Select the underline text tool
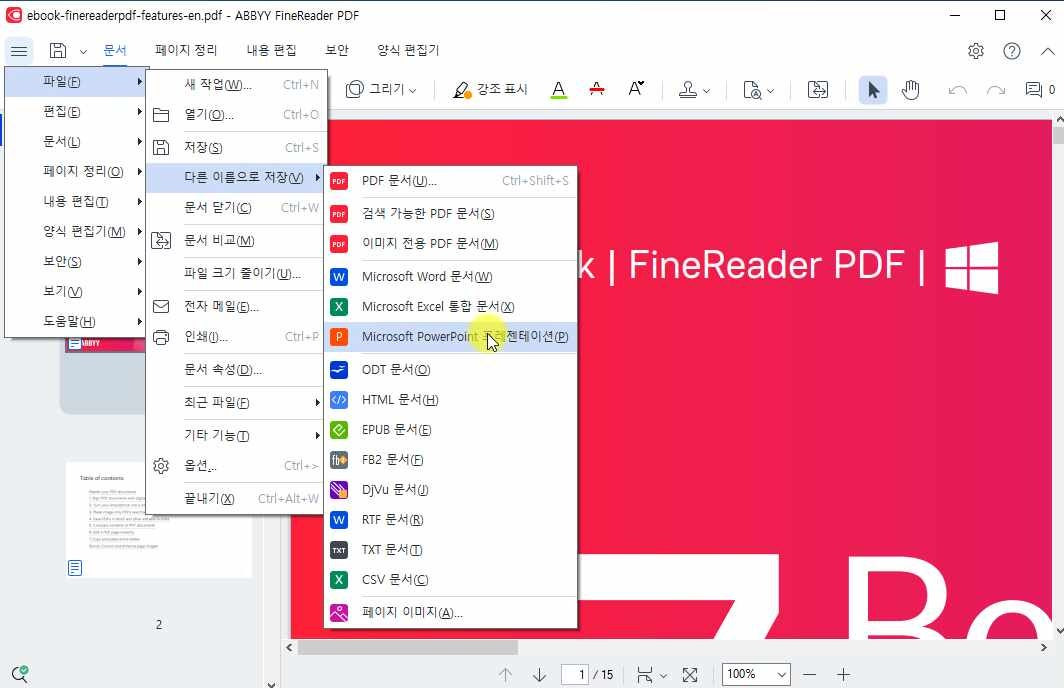The height and width of the screenshot is (688, 1064). (x=558, y=90)
